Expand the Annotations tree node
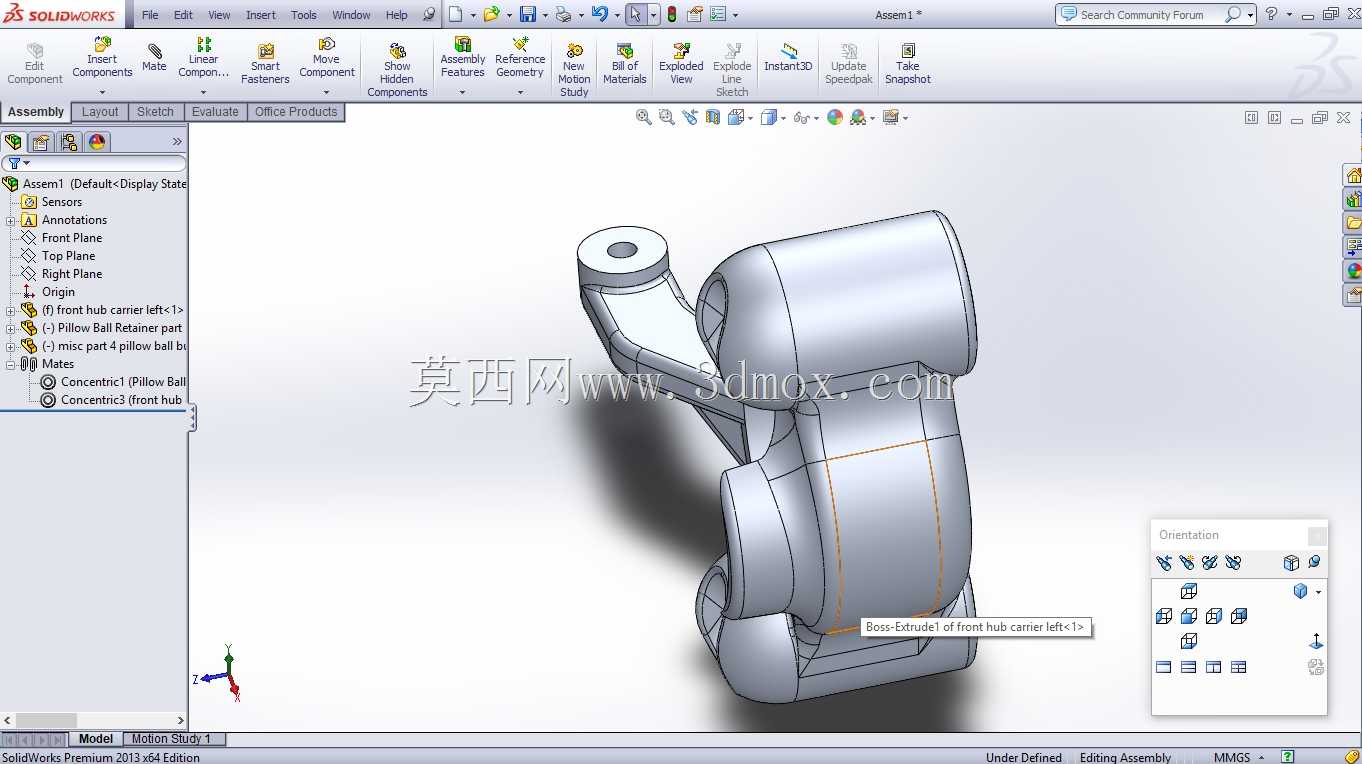 pos(11,220)
